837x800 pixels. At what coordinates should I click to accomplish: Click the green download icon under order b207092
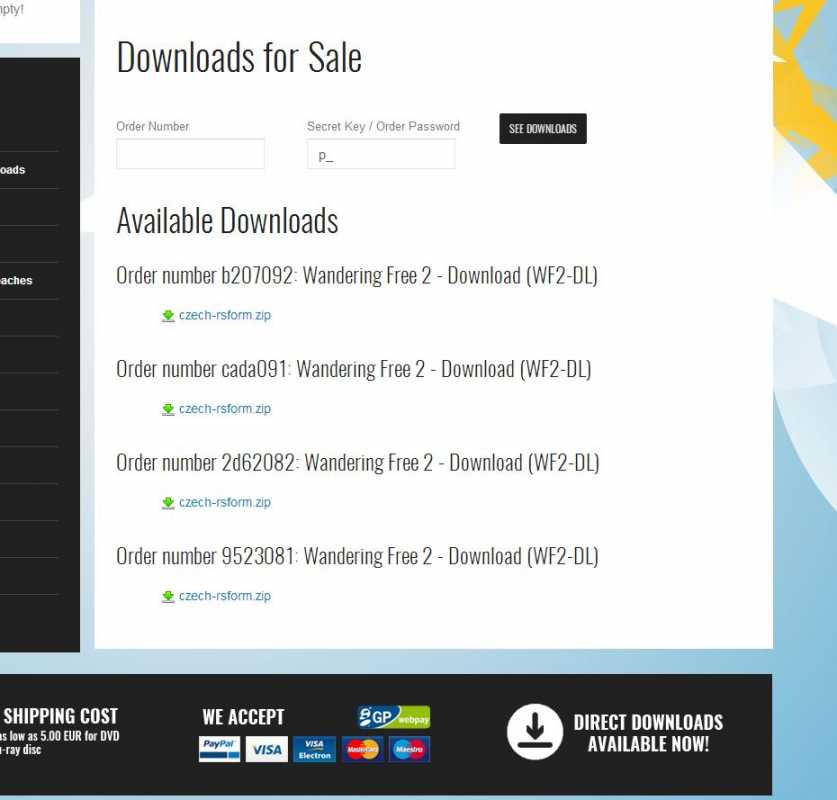(168, 316)
